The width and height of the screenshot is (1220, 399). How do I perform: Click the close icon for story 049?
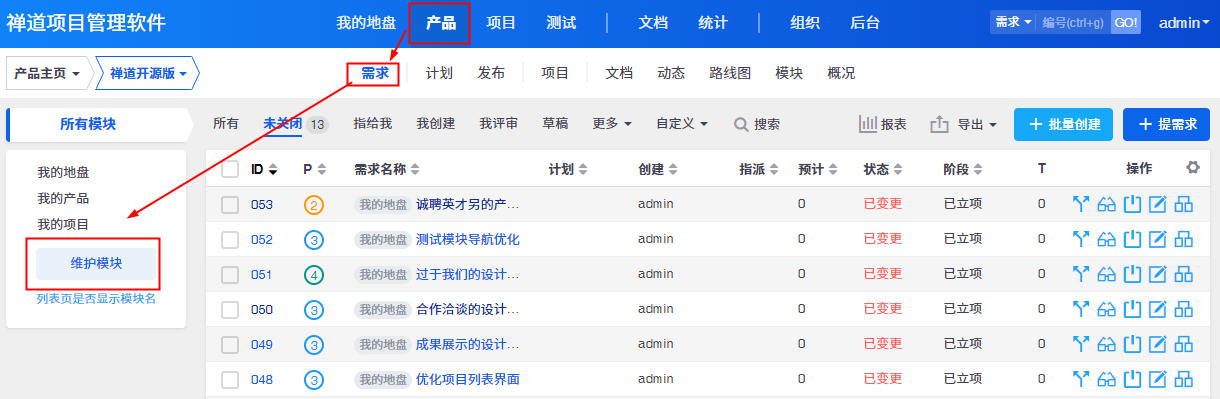[1132, 345]
